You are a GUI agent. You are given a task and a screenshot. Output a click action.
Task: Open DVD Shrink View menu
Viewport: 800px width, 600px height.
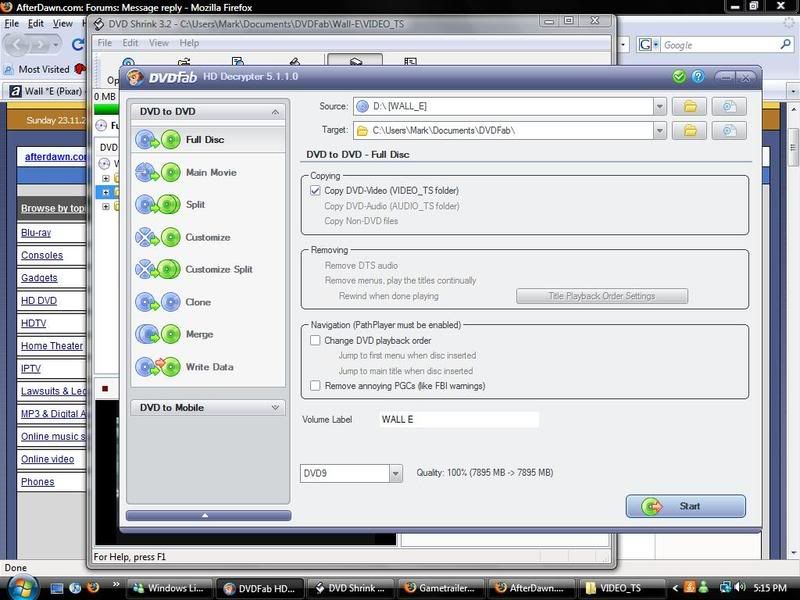coord(159,43)
